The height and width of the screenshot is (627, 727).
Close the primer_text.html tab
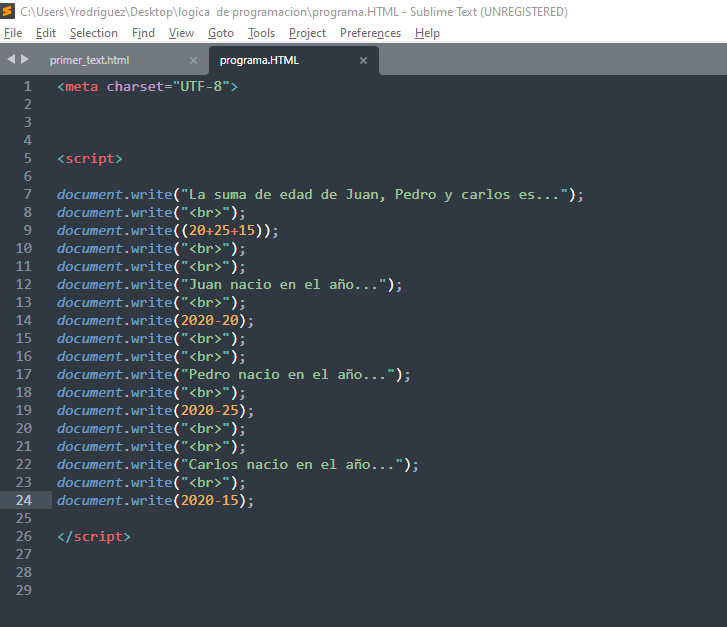[193, 61]
